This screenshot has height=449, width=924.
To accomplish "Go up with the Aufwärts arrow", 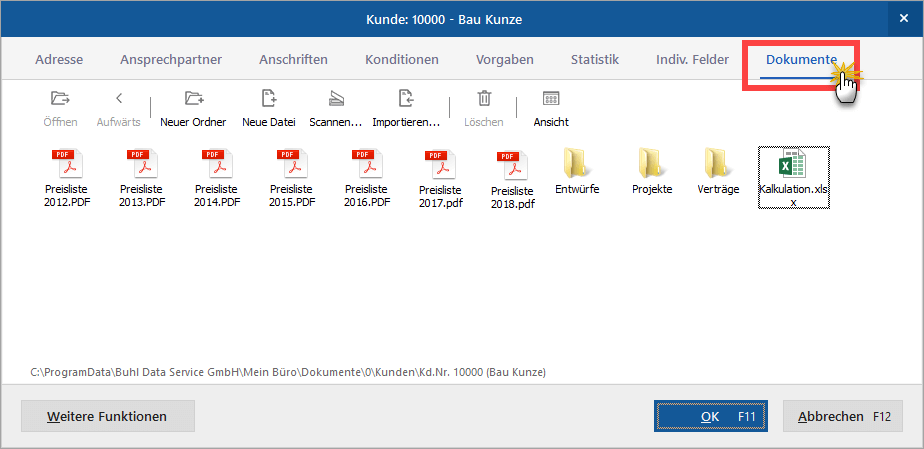I will (118, 98).
